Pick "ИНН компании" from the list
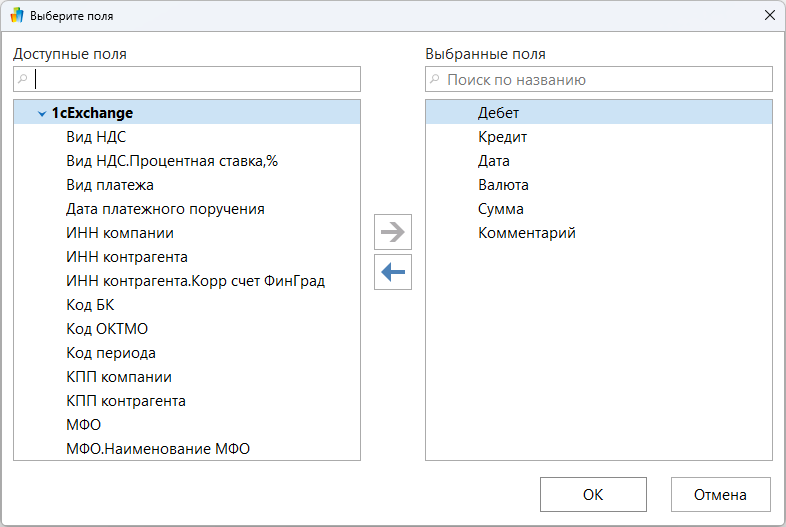This screenshot has height=527, width=786. tap(120, 233)
